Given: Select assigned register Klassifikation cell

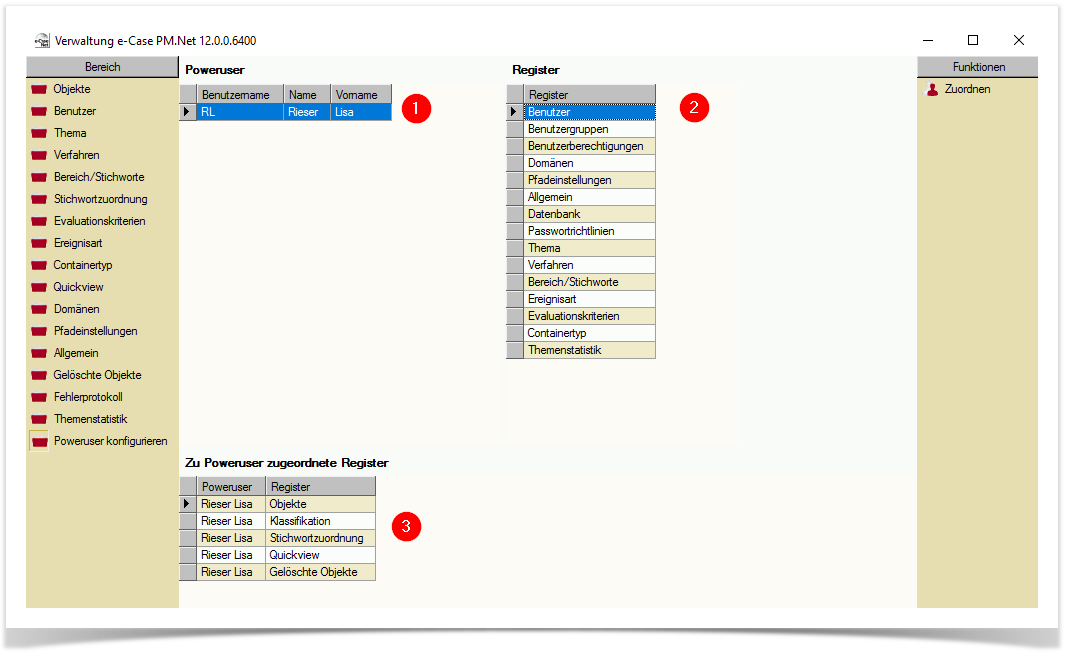Looking at the screenshot, I should click(x=320, y=521).
